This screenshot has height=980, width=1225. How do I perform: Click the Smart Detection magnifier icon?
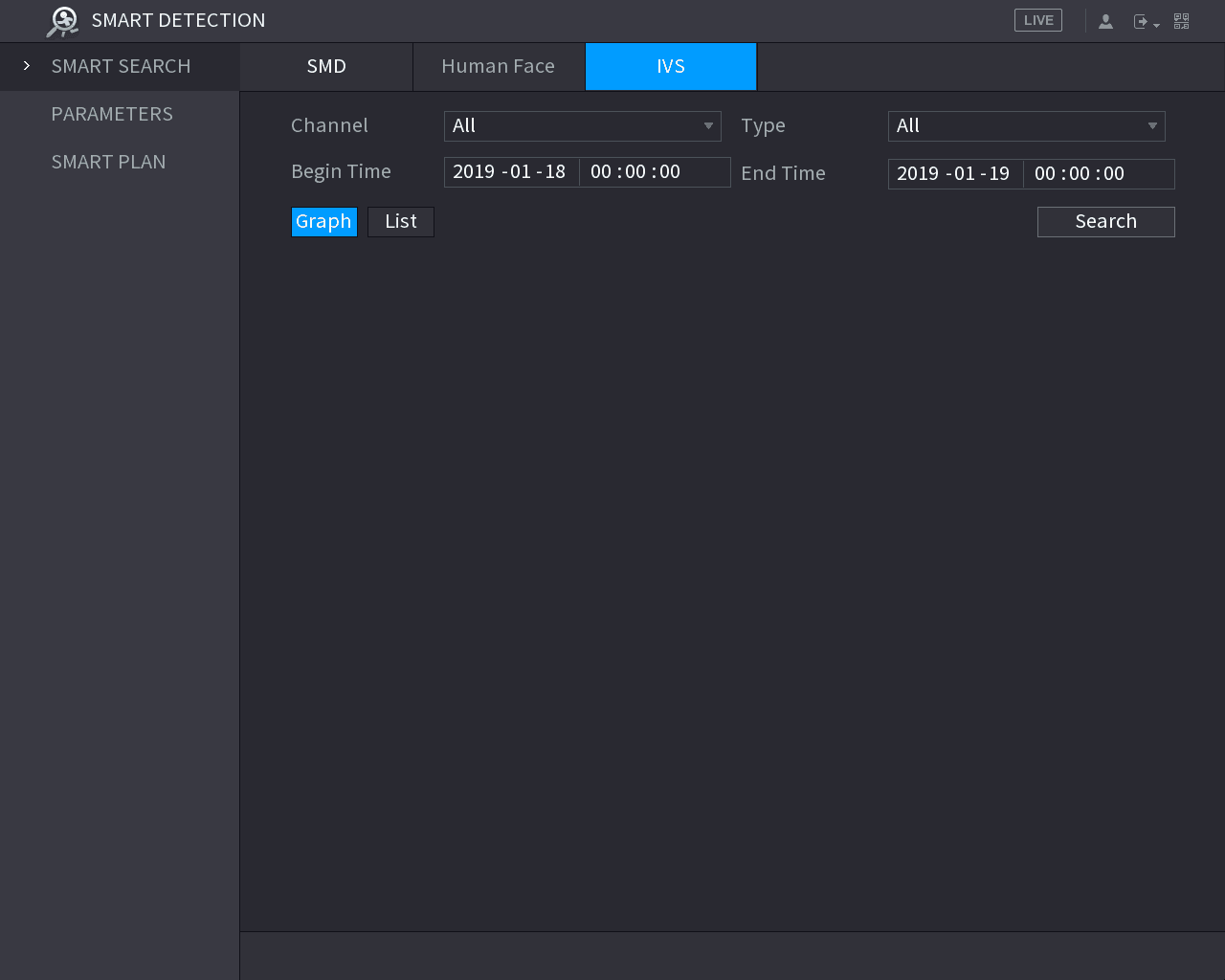(x=62, y=21)
